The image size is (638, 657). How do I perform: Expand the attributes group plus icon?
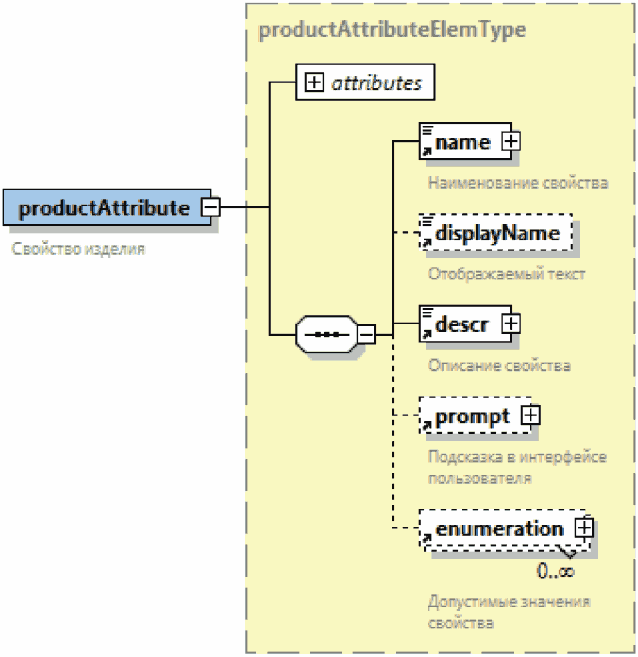314,83
